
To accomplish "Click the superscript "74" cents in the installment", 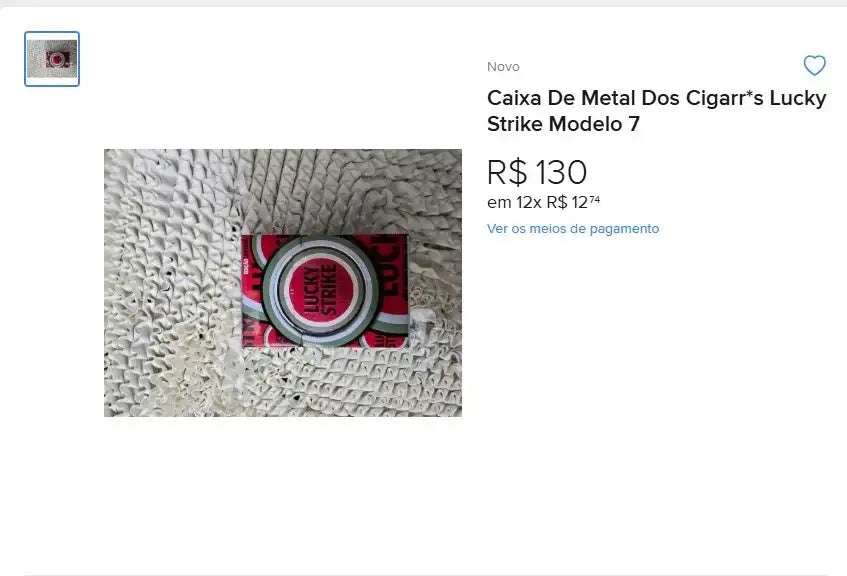I will 594,199.
